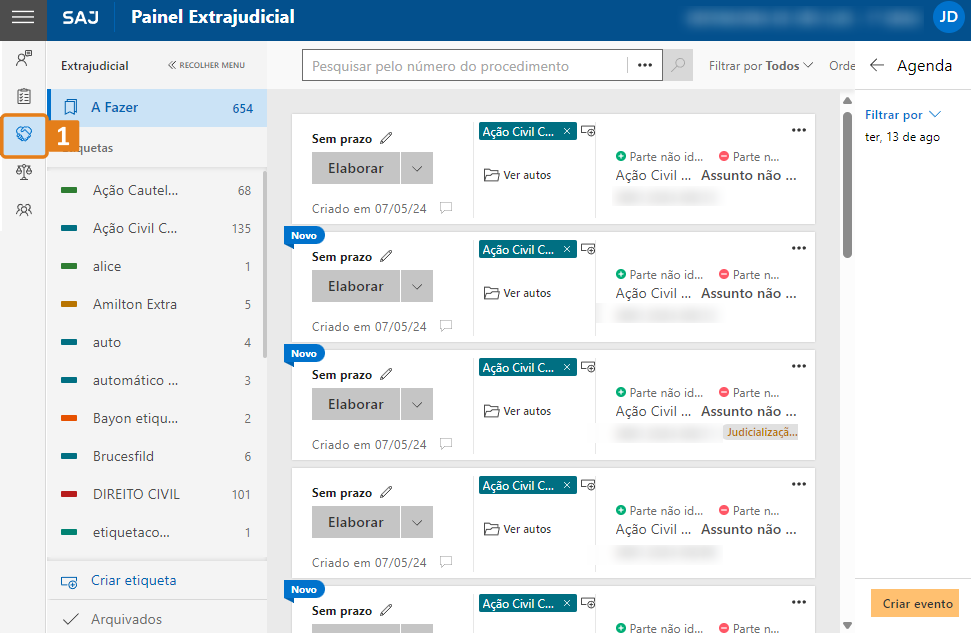Select Amilton Extra label

click(156, 305)
